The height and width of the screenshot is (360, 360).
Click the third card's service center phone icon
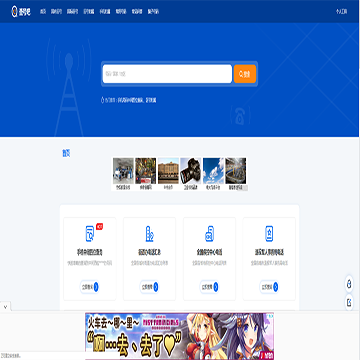tap(209, 233)
